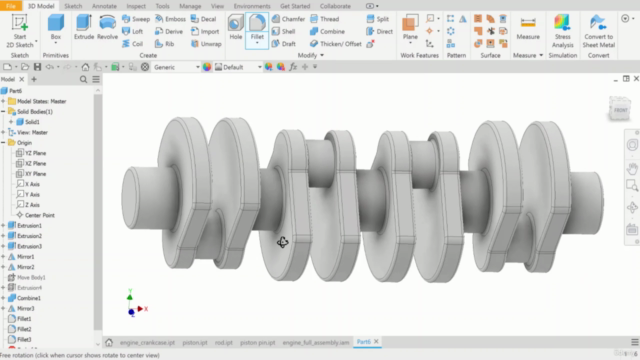
Task: Activate the Revolve tool
Action: (x=107, y=27)
